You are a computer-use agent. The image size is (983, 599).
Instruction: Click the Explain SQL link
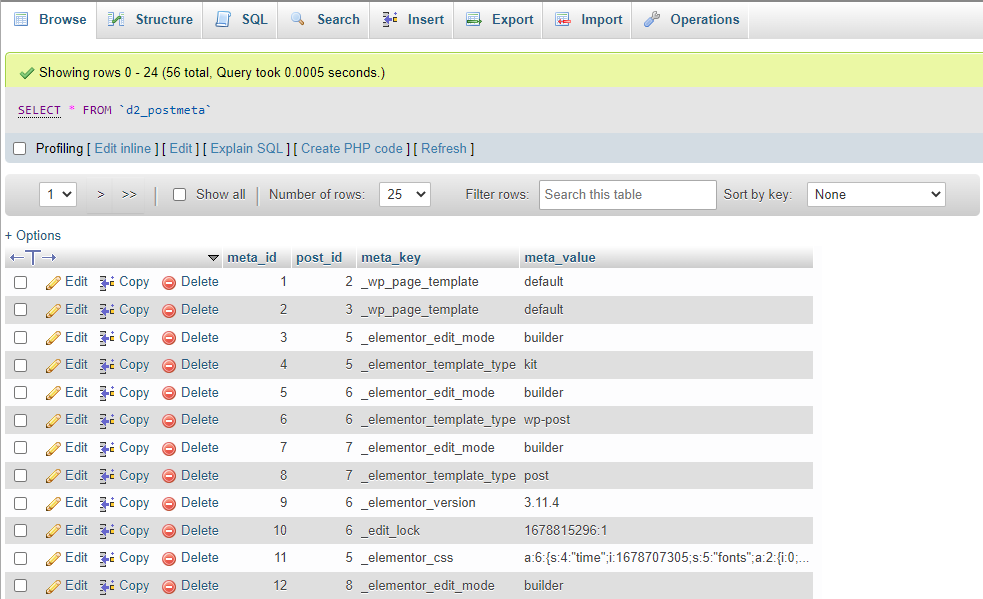coord(247,149)
